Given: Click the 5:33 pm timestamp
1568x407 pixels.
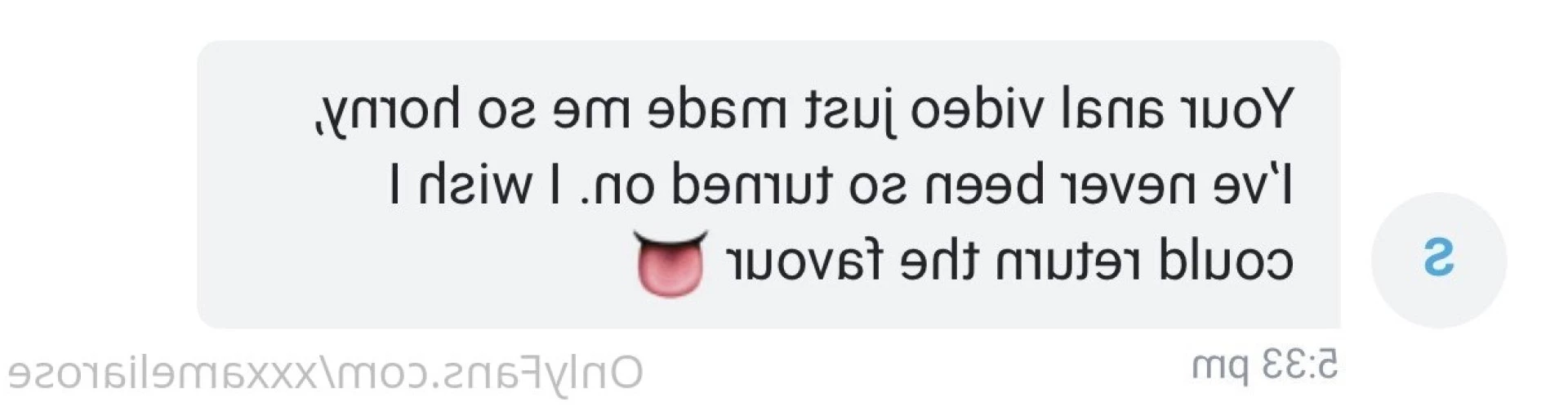Looking at the screenshot, I should point(1265,365).
